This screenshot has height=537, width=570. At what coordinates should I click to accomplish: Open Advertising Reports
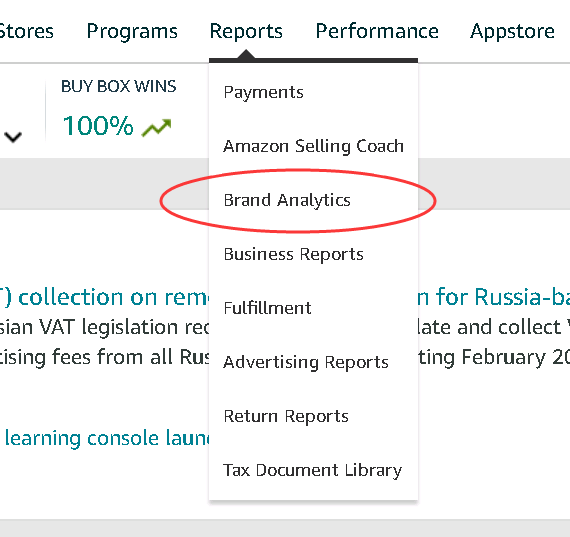(306, 362)
